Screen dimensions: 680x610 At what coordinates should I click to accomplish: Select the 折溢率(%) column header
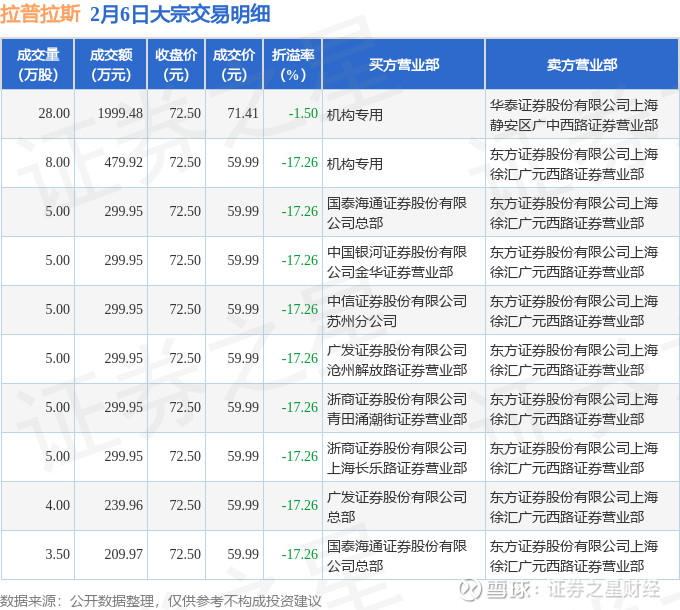tap(293, 64)
